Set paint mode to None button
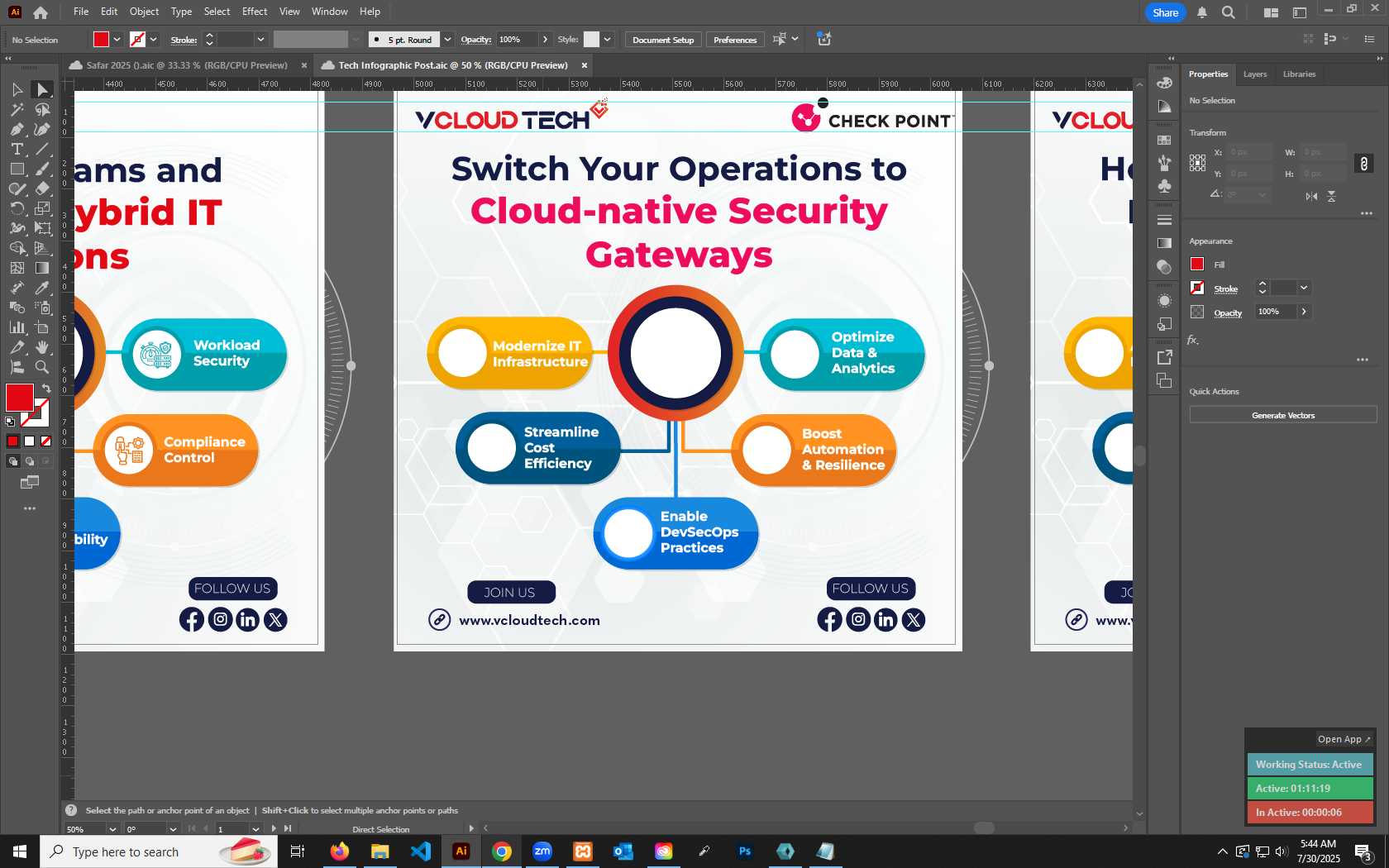This screenshot has width=1389, height=868. [x=45, y=441]
